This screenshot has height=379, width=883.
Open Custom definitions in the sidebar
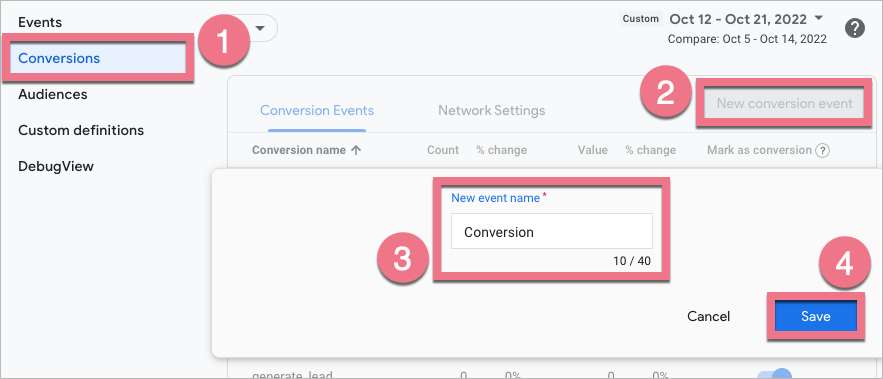(81, 130)
